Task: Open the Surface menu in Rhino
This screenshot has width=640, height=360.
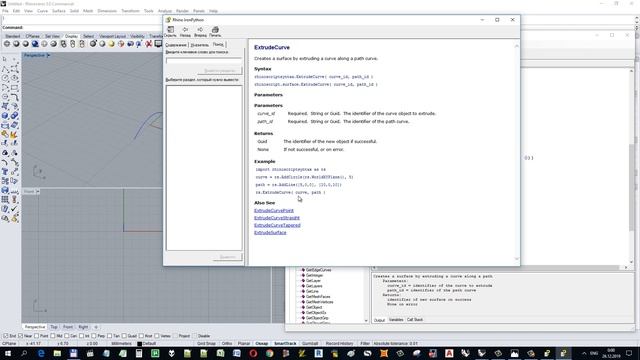Action: [x=59, y=11]
